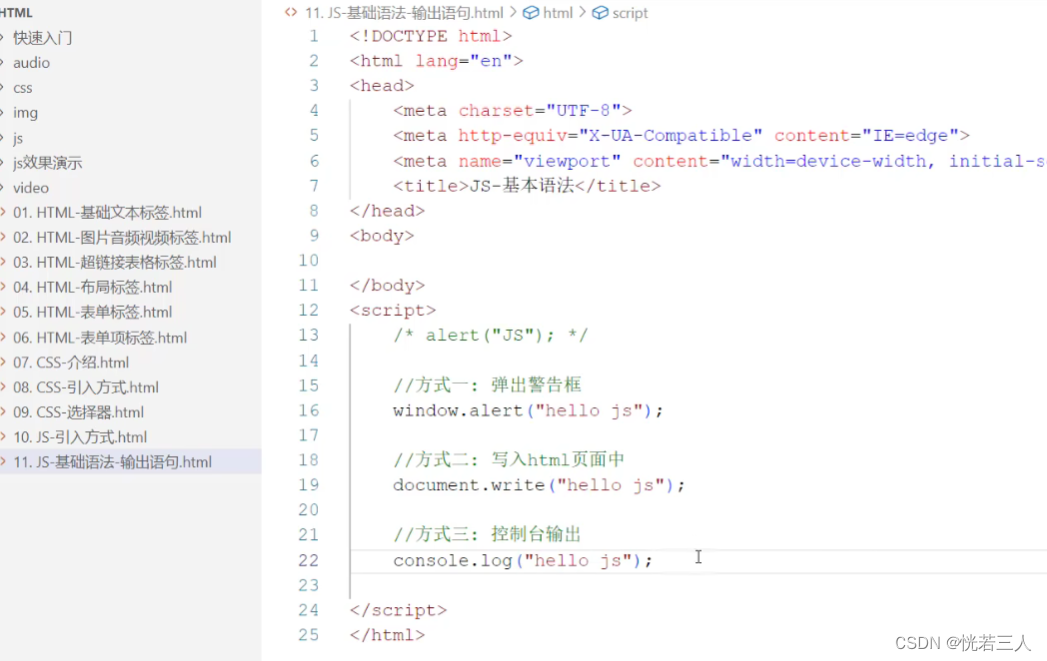Click charset="UTF-8" on line 4
Image resolution: width=1047 pixels, height=661 pixels.
[x=540, y=111]
